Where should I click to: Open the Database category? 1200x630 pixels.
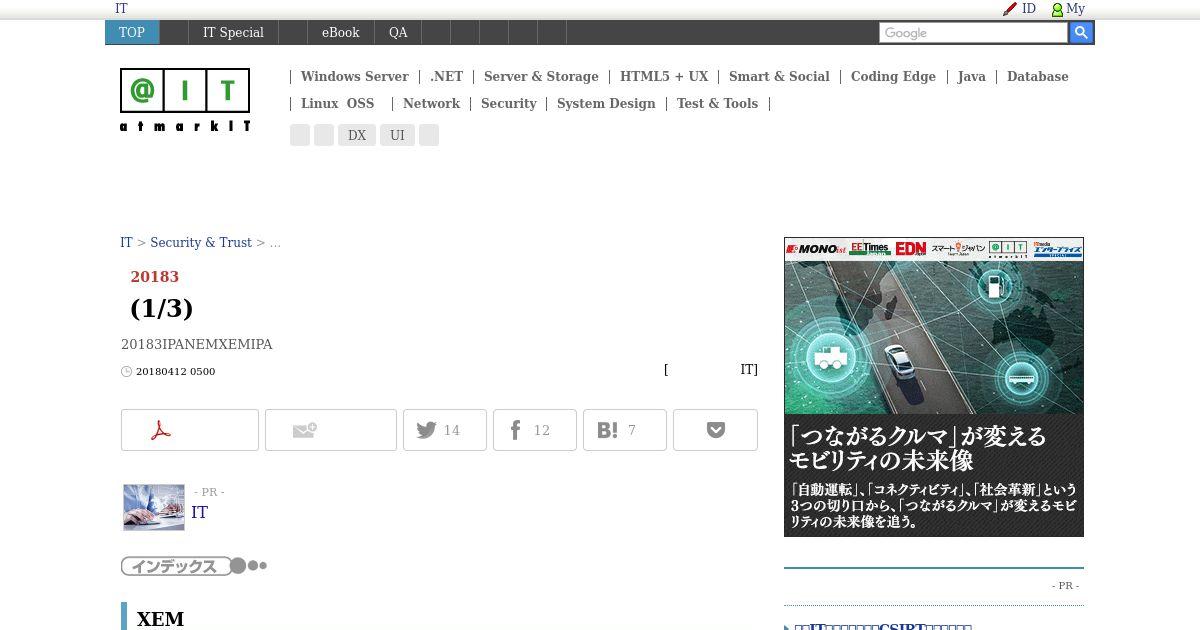[x=1037, y=77]
